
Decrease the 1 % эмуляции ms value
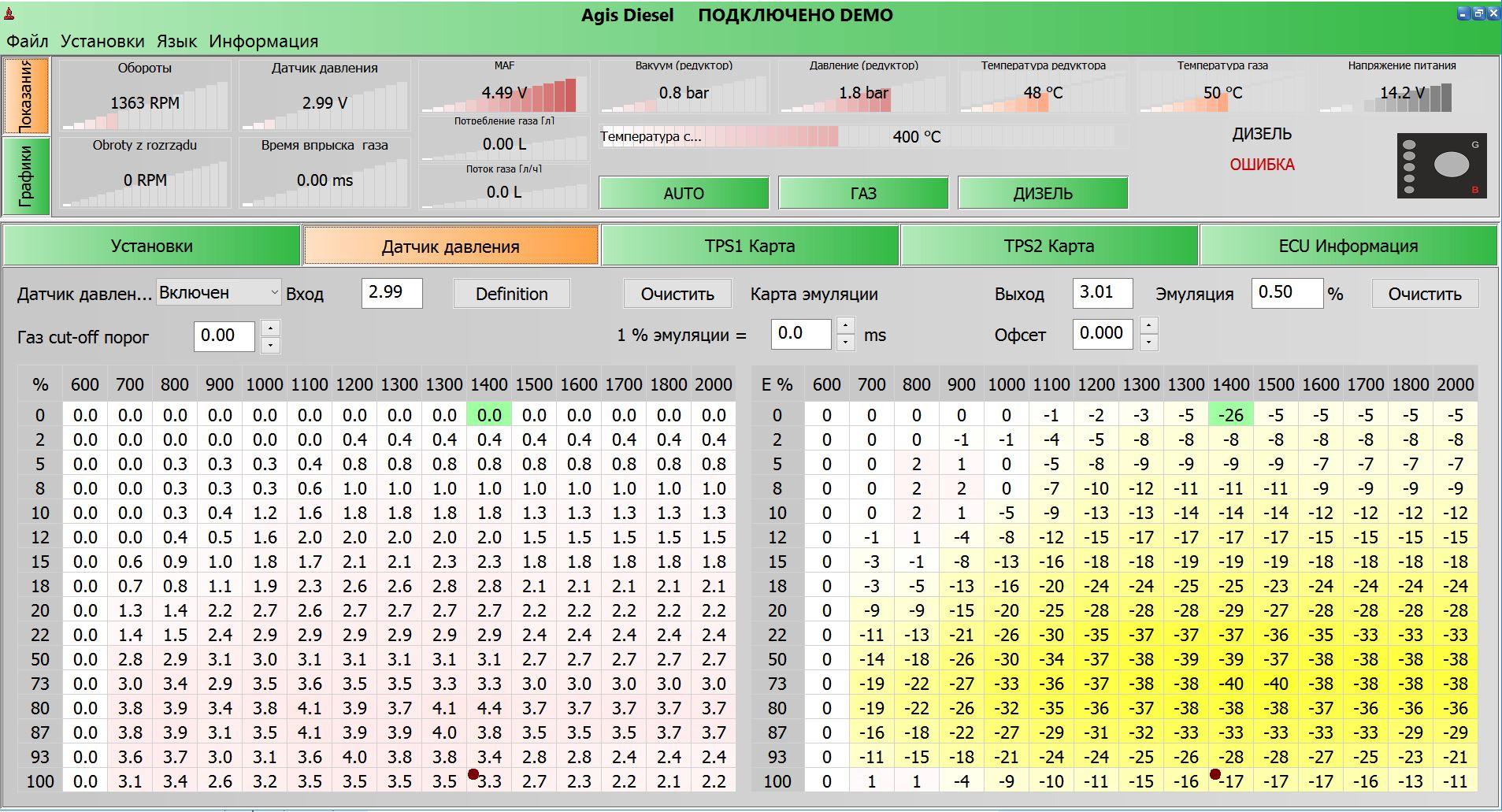click(x=845, y=342)
